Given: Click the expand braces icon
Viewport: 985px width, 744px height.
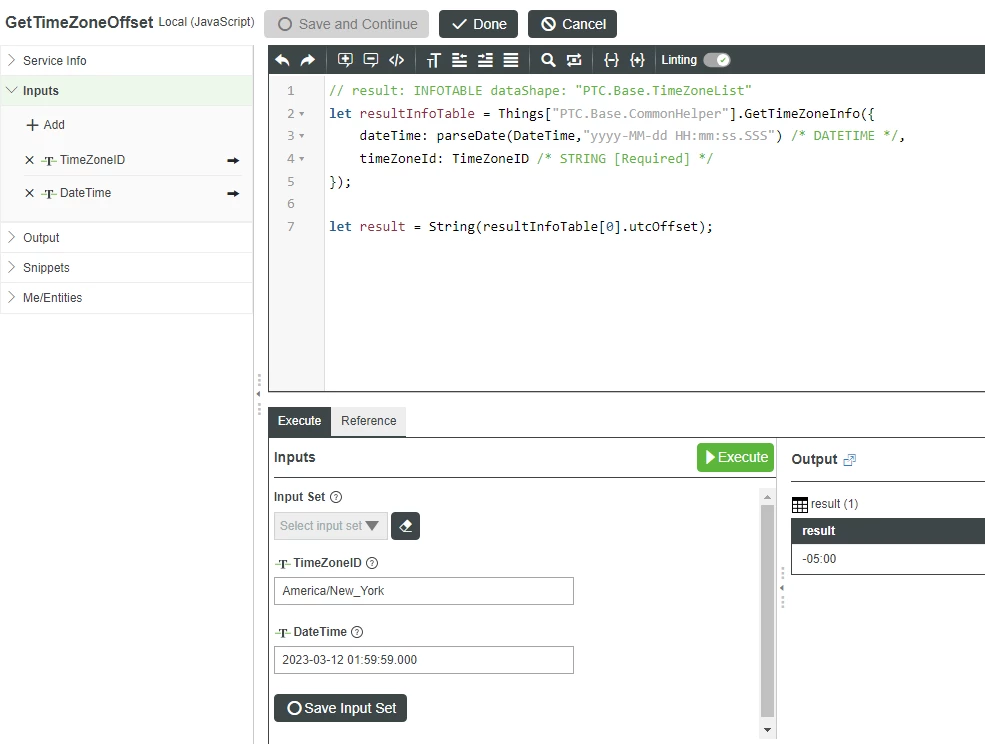Looking at the screenshot, I should pos(638,60).
